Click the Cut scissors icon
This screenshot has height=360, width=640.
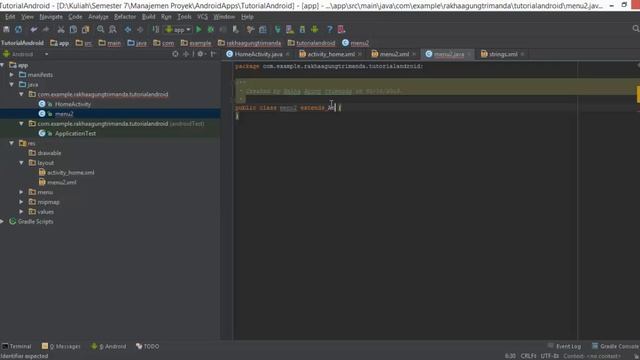coord(61,29)
